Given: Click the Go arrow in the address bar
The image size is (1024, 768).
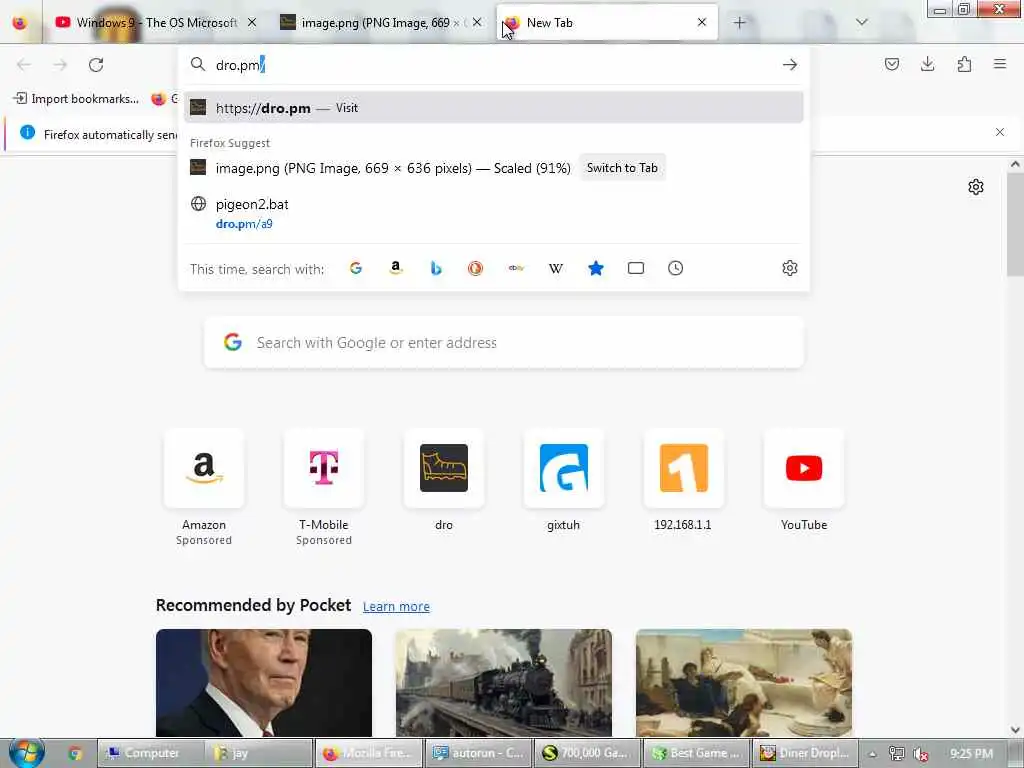Looking at the screenshot, I should coord(790,65).
